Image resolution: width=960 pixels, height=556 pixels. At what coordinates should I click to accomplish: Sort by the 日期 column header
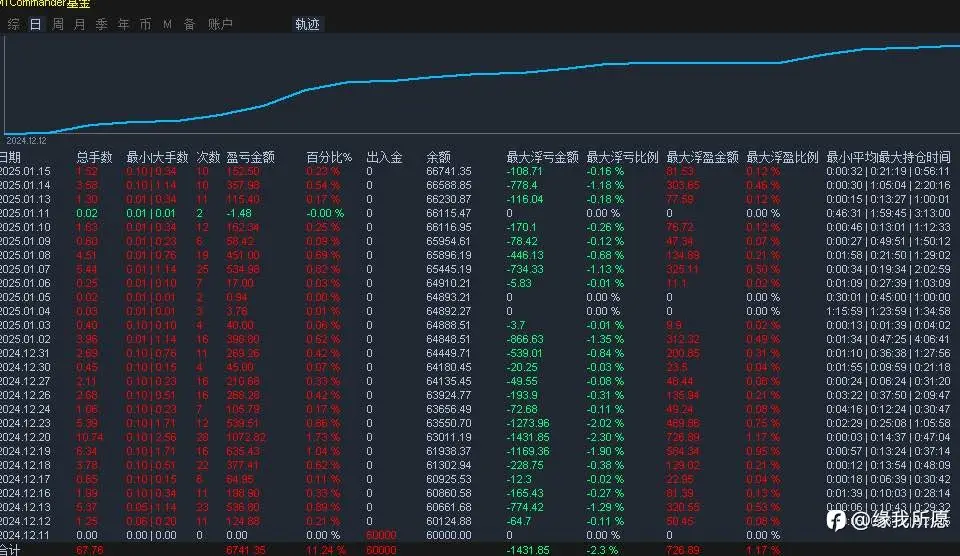pyautogui.click(x=10, y=157)
